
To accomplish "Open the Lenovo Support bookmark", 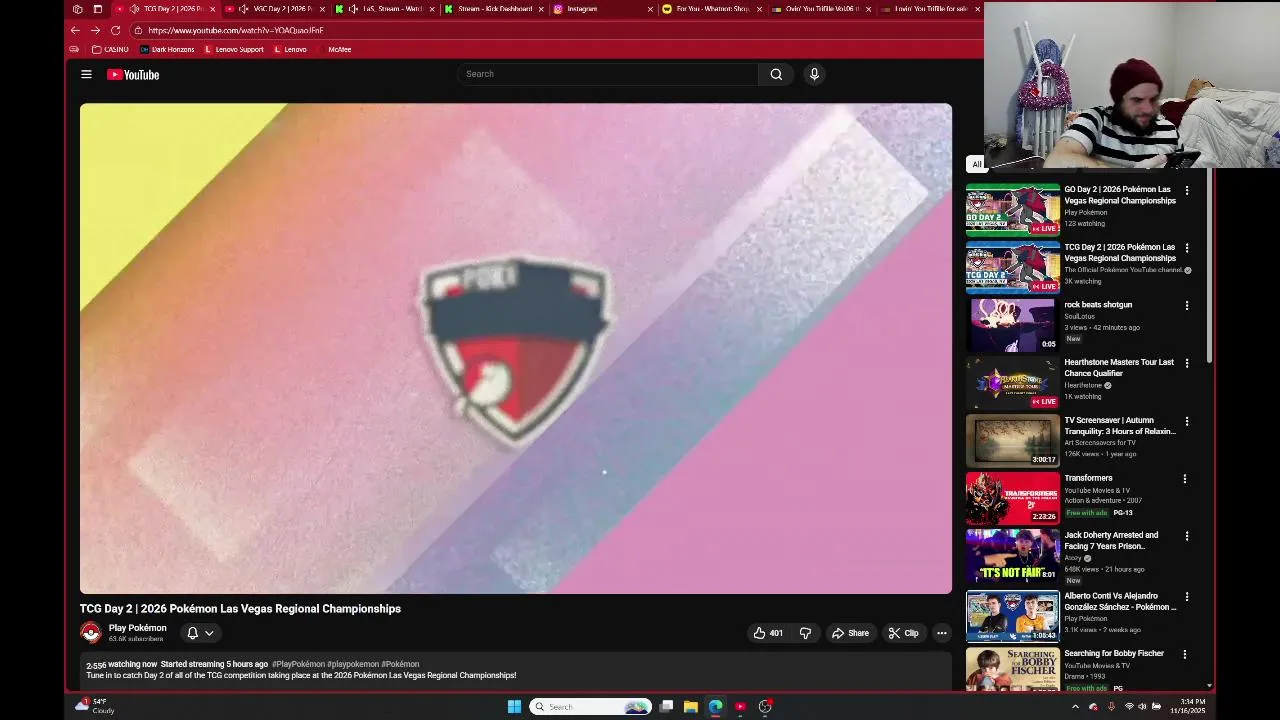I will [x=233, y=49].
